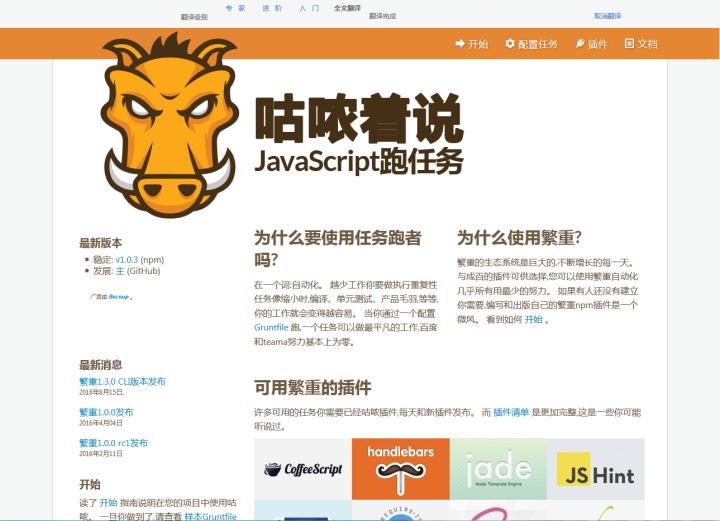Select the 专家 translation level
Viewport: 720px width, 521px height.
(236, 8)
